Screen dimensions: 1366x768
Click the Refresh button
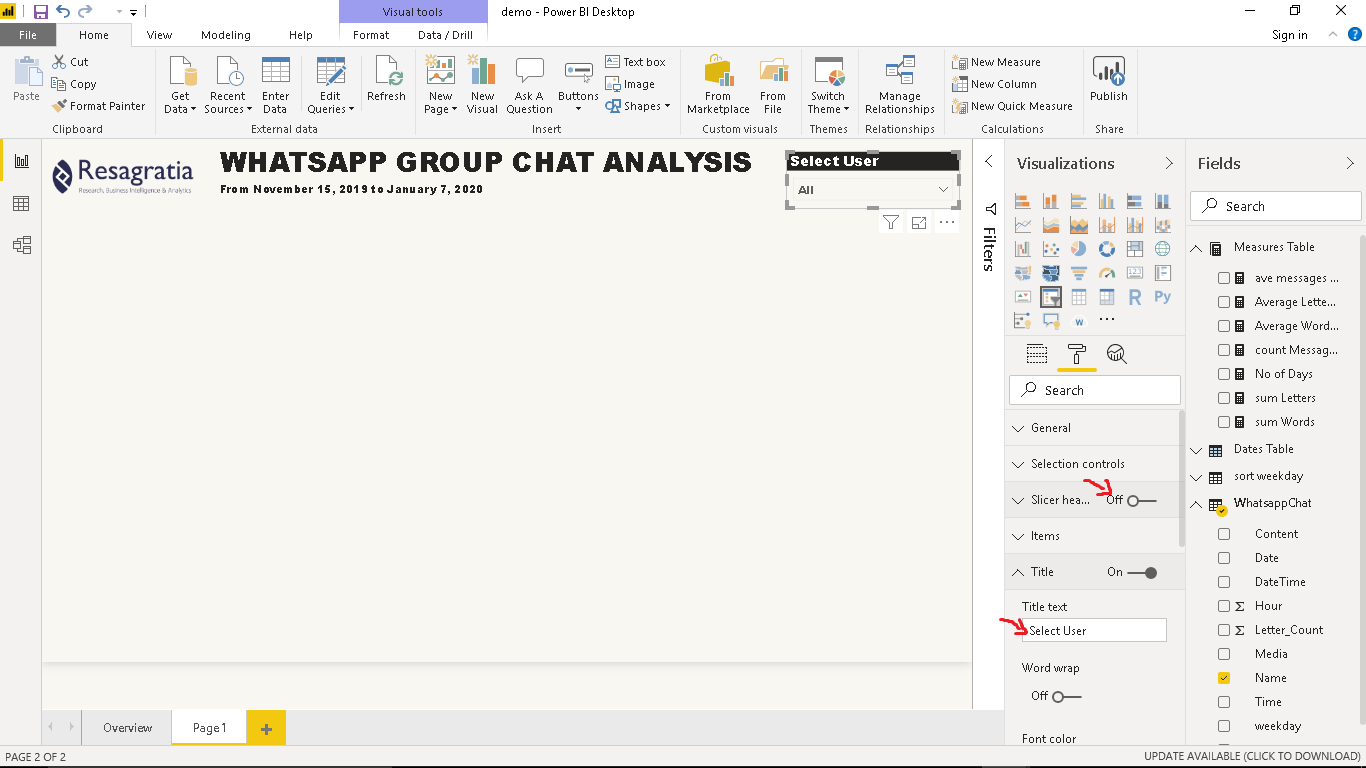(386, 79)
